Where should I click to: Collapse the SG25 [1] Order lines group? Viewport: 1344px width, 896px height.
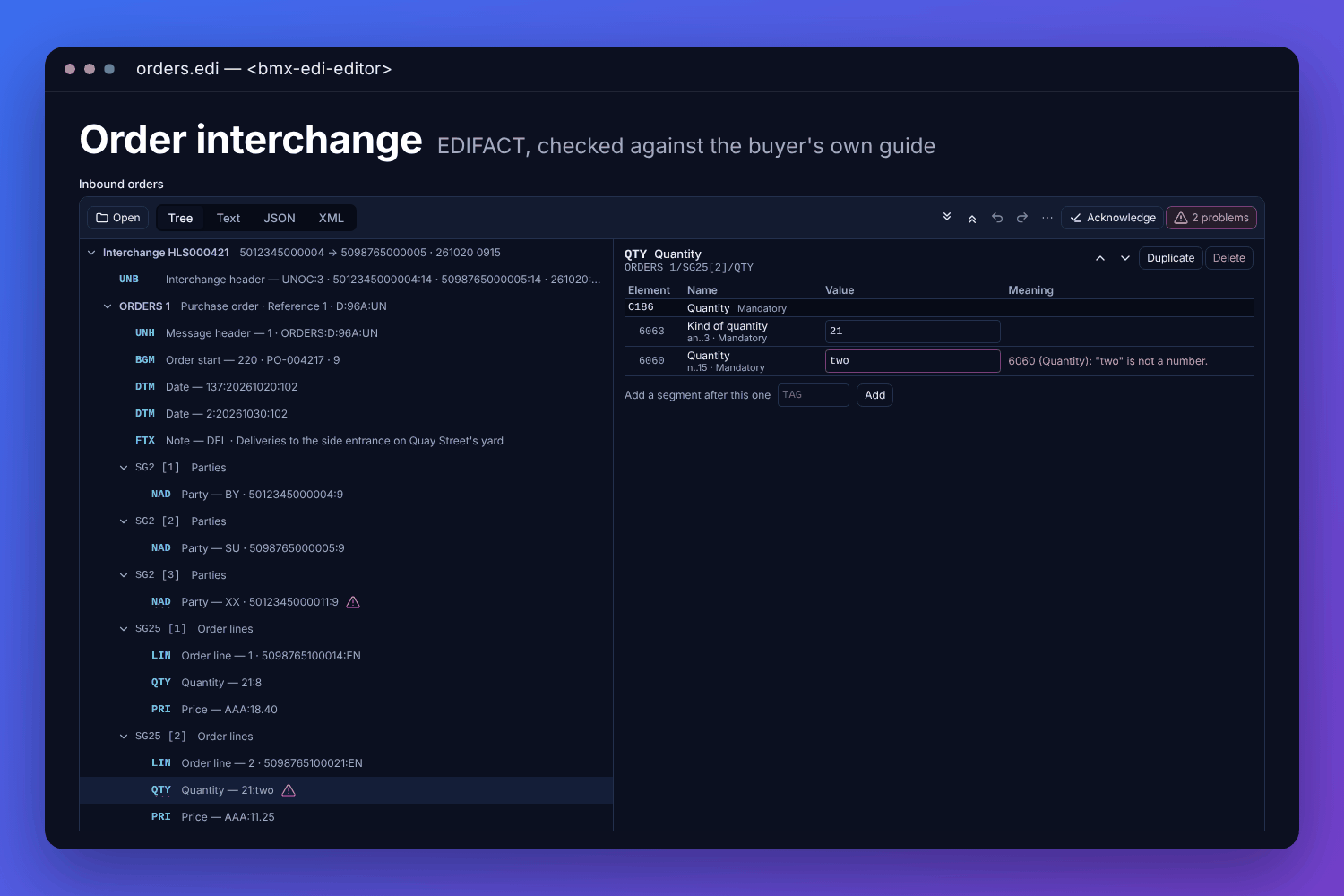tap(124, 629)
